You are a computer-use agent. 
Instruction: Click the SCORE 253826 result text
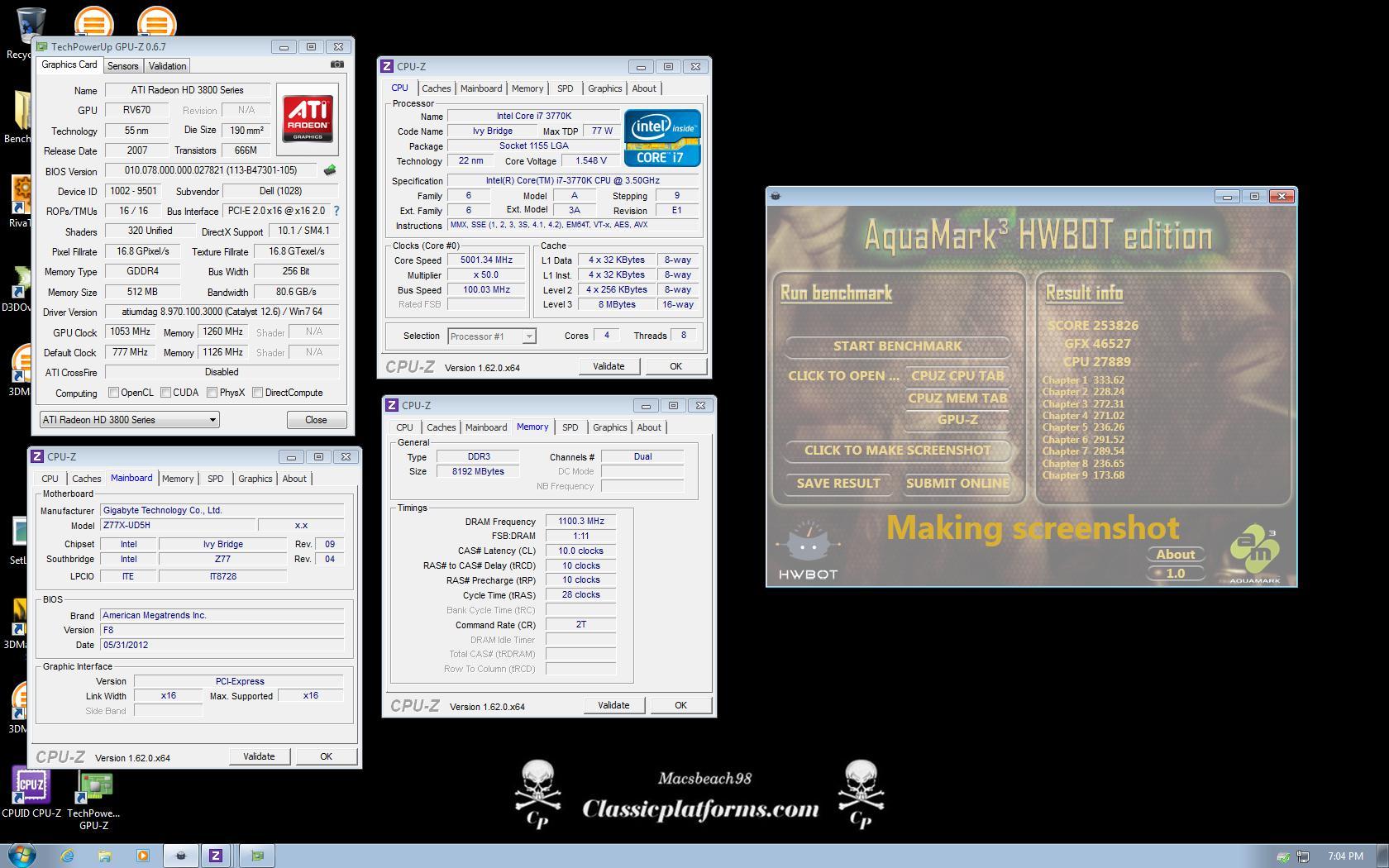click(1092, 326)
